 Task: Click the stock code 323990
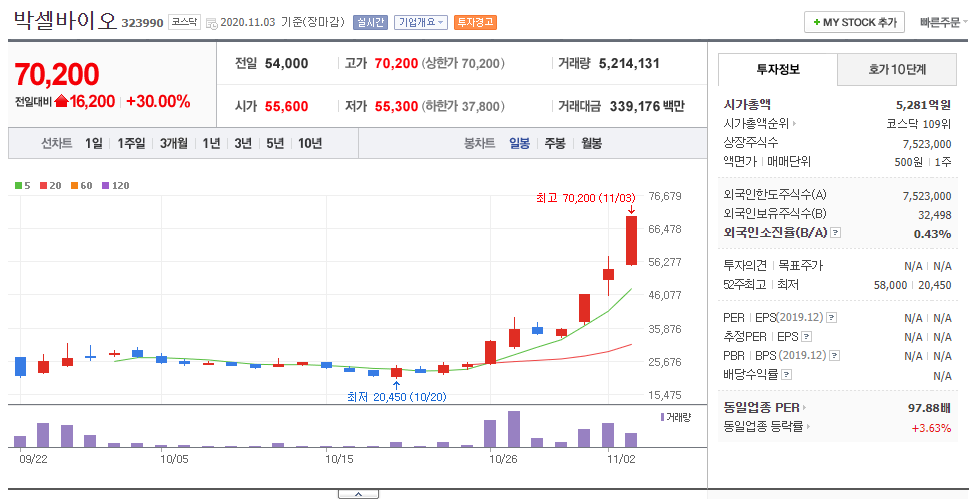click(142, 23)
